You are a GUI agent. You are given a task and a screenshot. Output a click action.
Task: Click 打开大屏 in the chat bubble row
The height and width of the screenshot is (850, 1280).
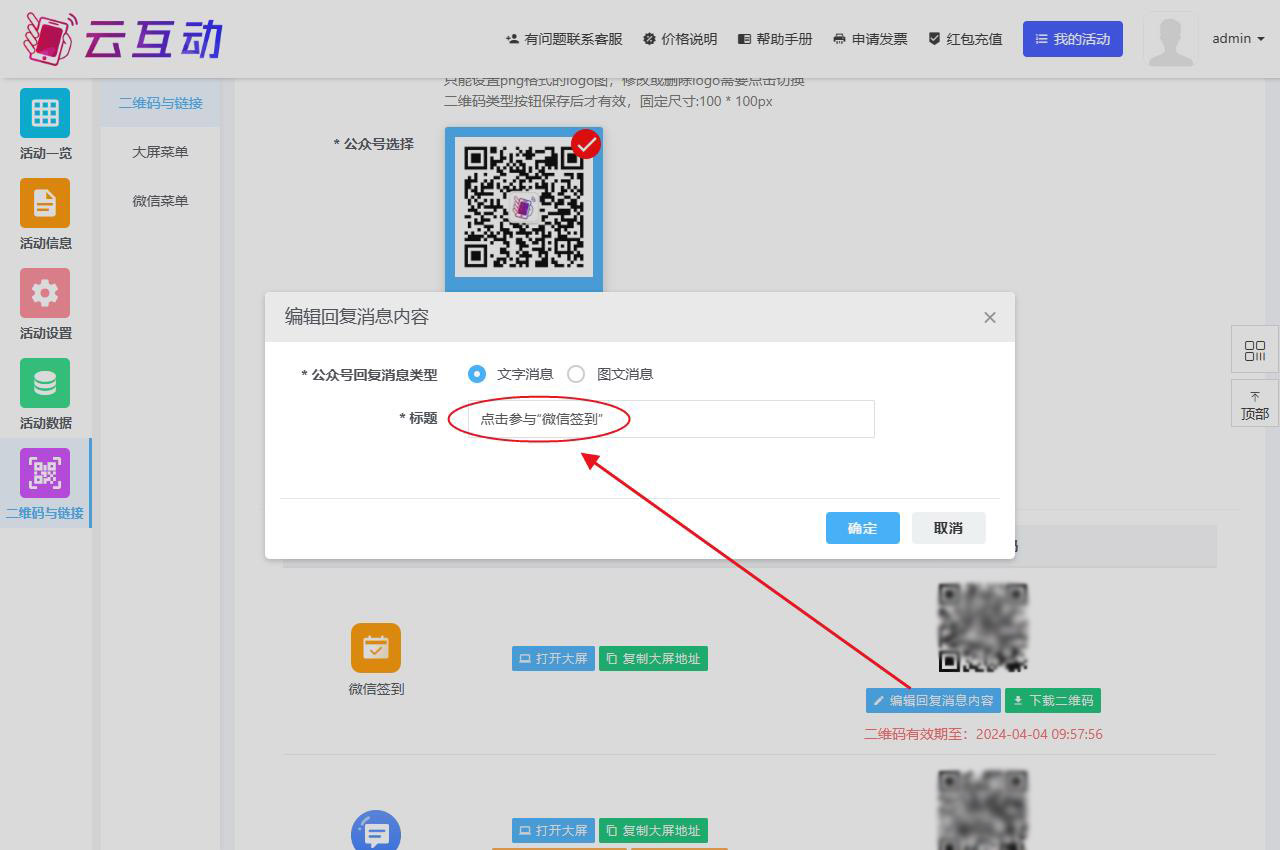pyautogui.click(x=553, y=831)
